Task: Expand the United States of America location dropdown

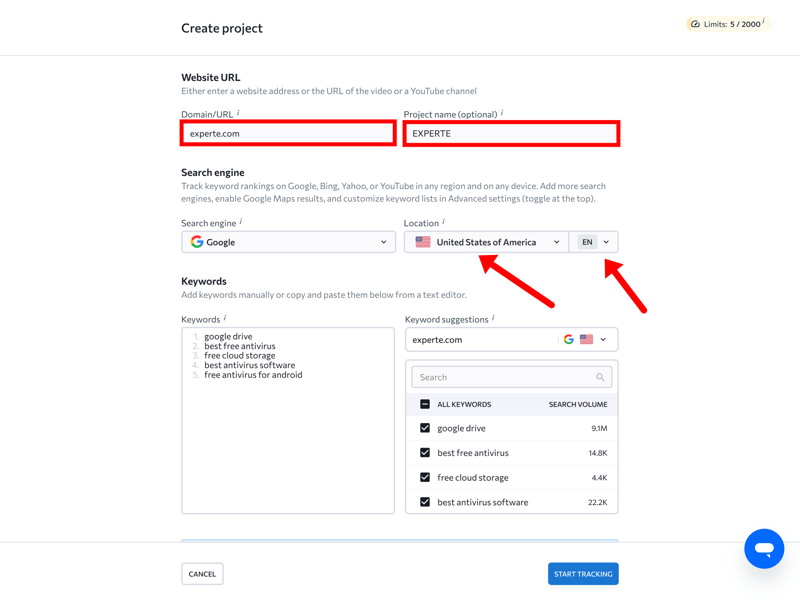Action: (x=486, y=242)
